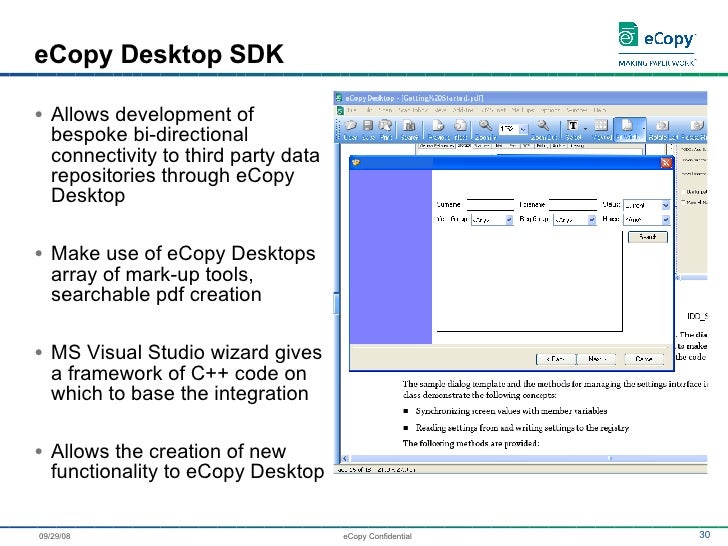
Task: Click the Rotate Left icon
Action: click(x=663, y=130)
